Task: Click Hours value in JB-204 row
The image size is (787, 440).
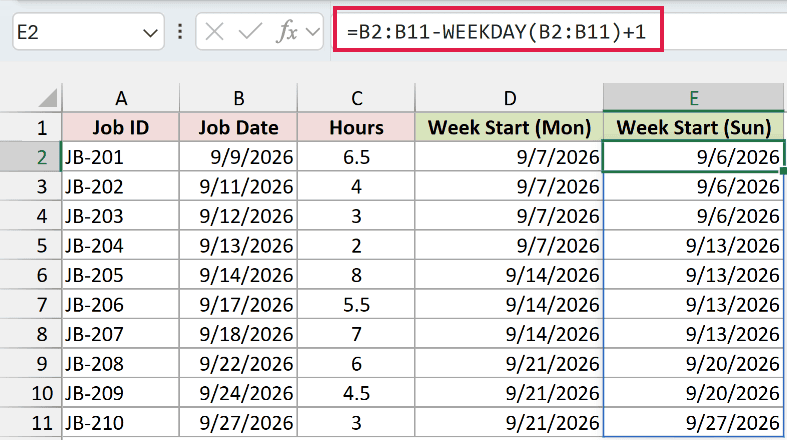Action: pyautogui.click(x=356, y=245)
